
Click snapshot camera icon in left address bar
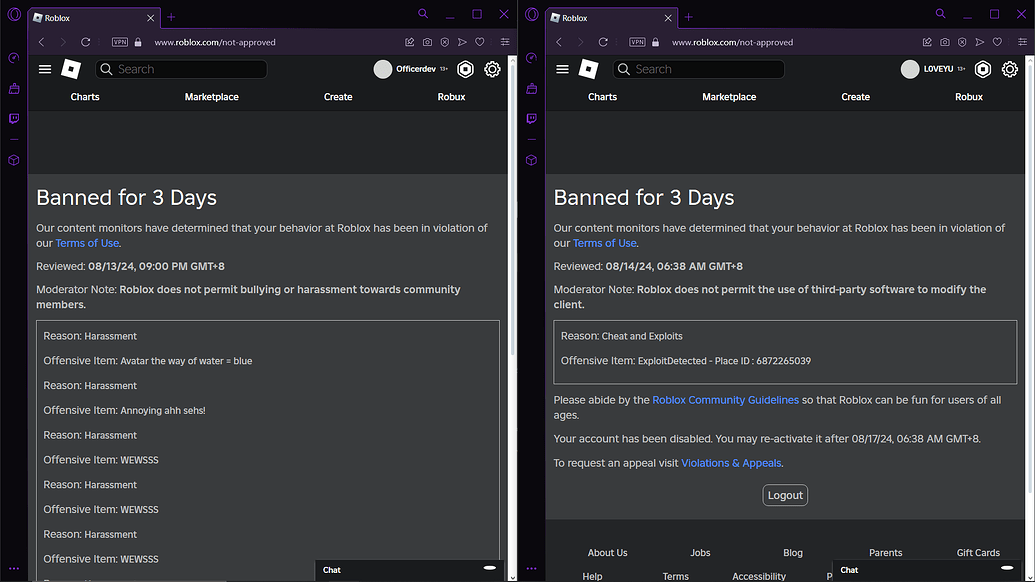tap(427, 42)
